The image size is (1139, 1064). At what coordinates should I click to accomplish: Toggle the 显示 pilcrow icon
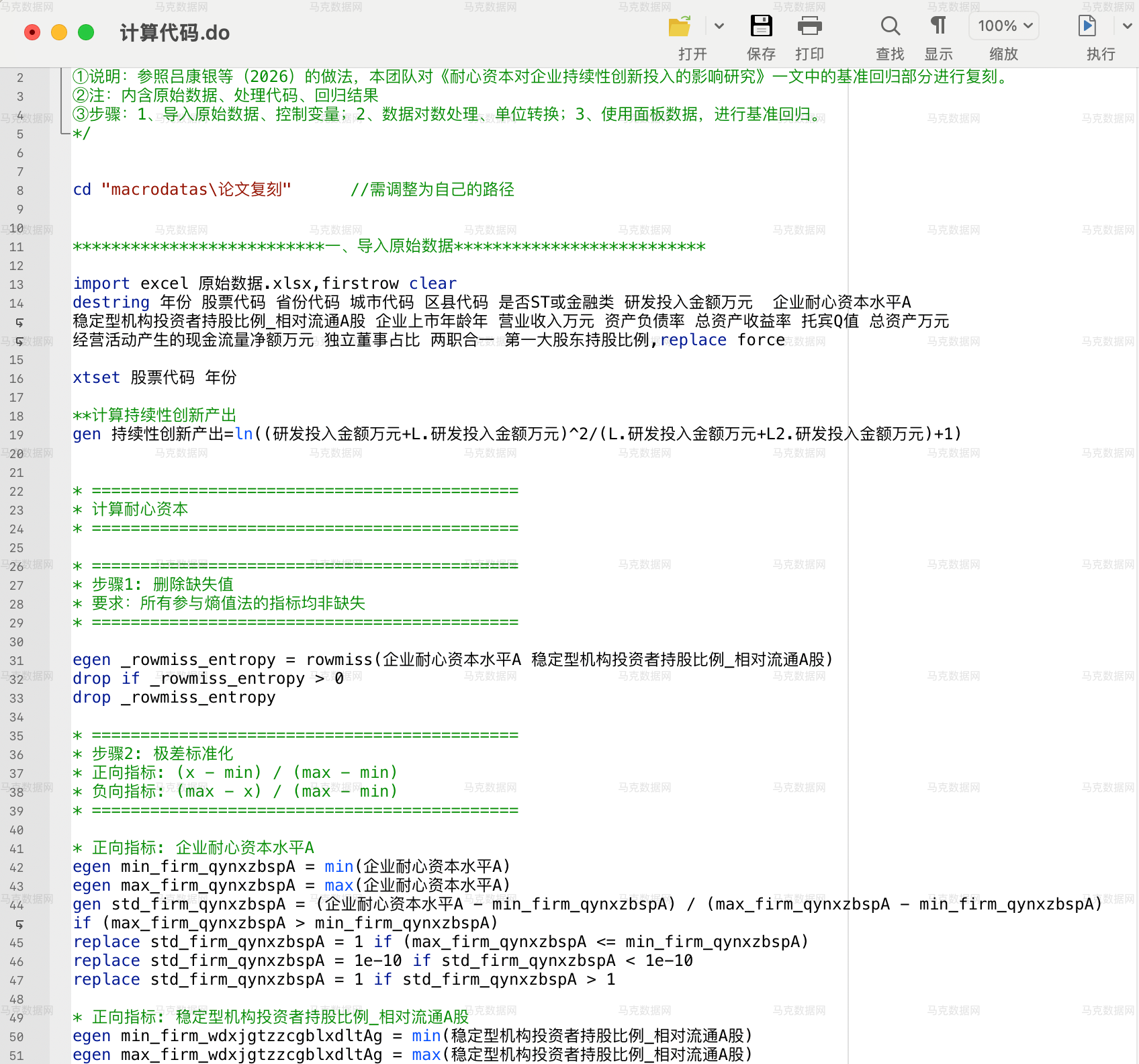tap(938, 26)
